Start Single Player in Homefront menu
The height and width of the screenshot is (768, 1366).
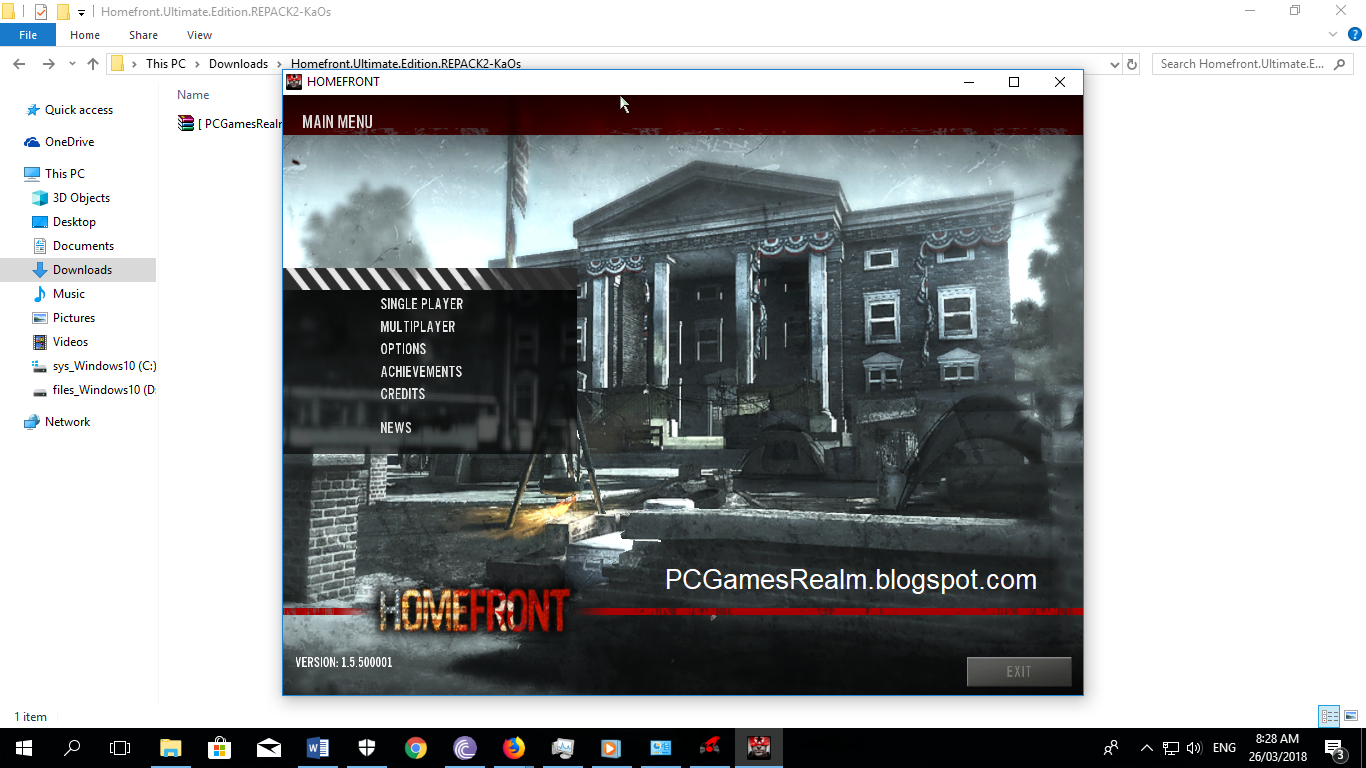pos(422,304)
